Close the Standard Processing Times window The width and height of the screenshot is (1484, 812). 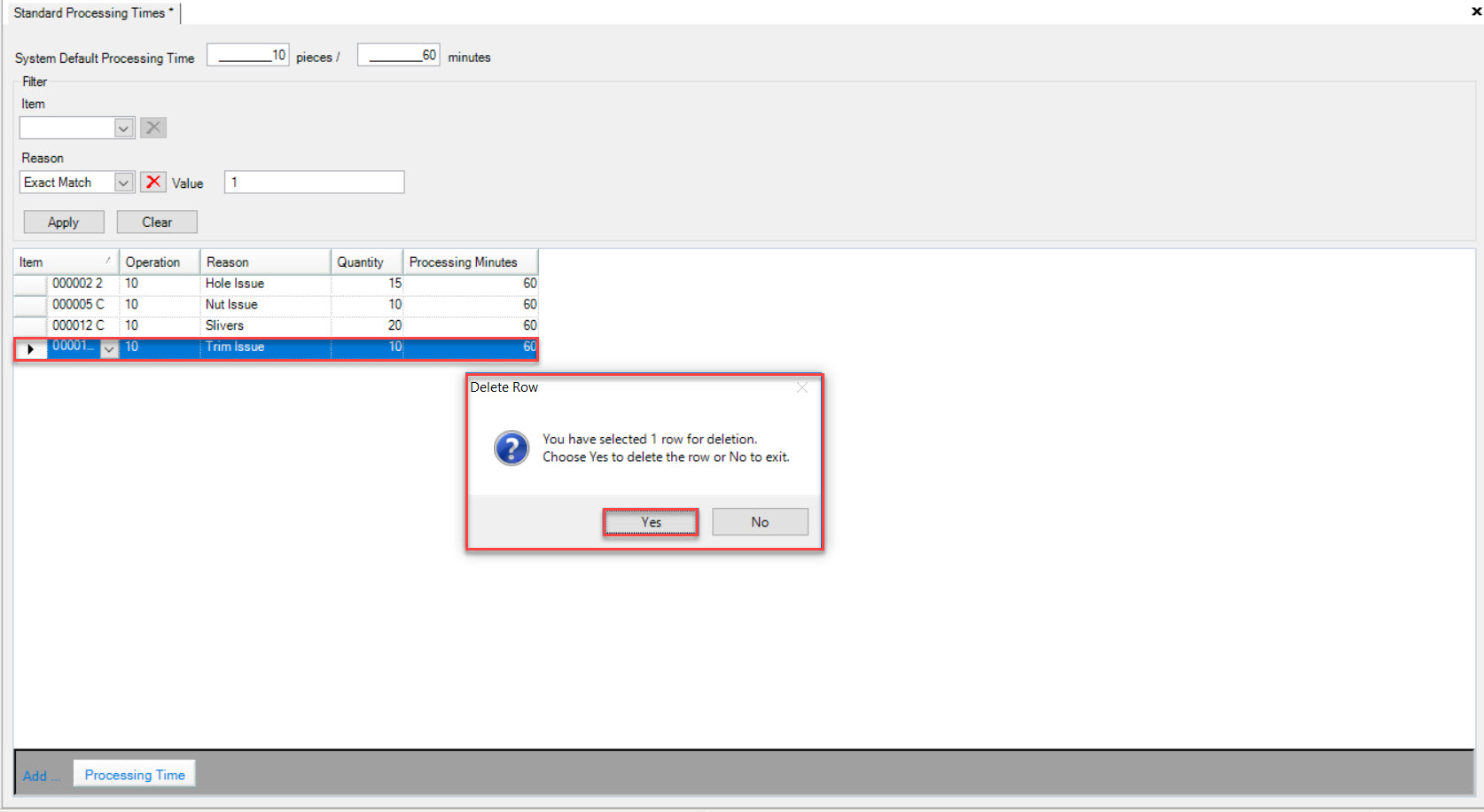1477,12
